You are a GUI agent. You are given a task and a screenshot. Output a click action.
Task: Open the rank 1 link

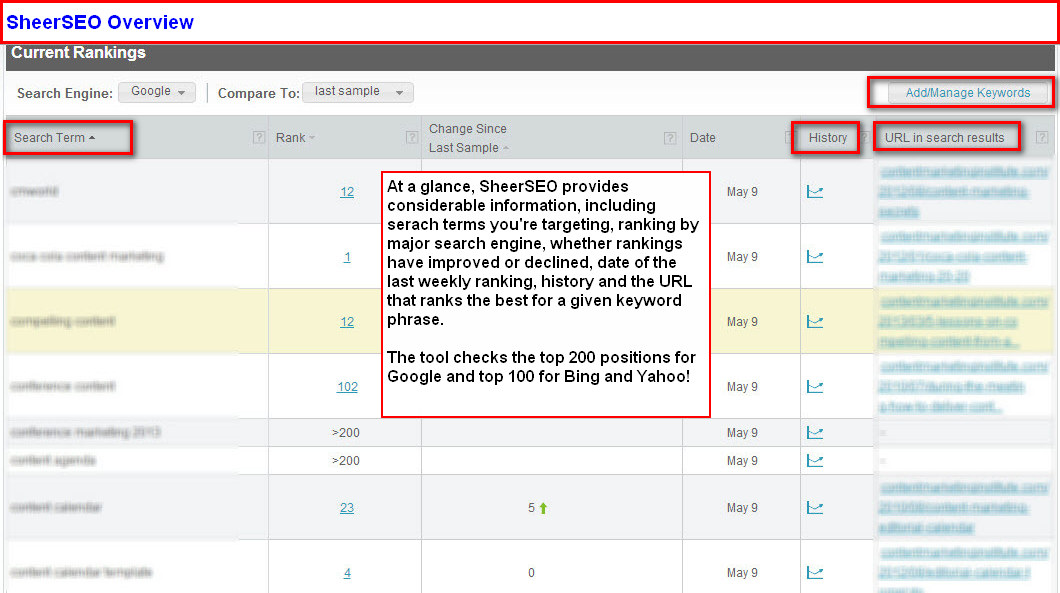tap(347, 257)
